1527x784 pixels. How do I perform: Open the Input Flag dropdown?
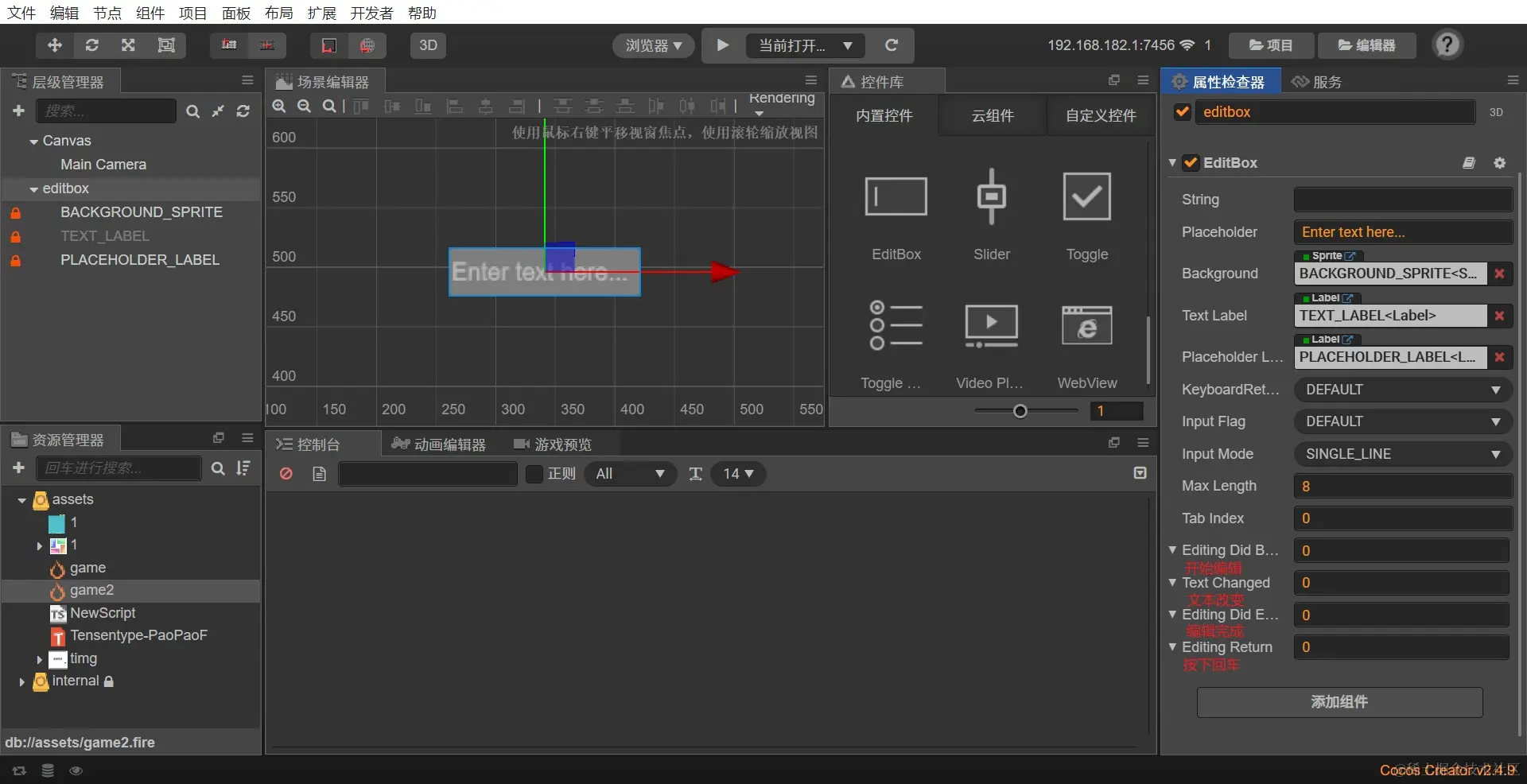[x=1403, y=421]
